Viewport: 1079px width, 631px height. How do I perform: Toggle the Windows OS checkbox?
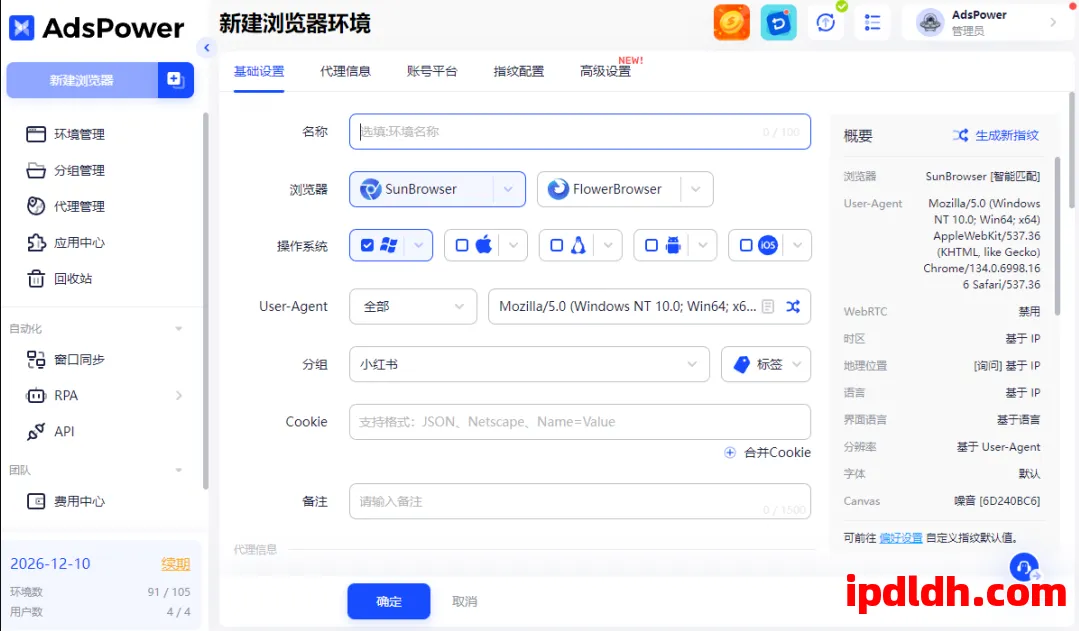point(367,246)
